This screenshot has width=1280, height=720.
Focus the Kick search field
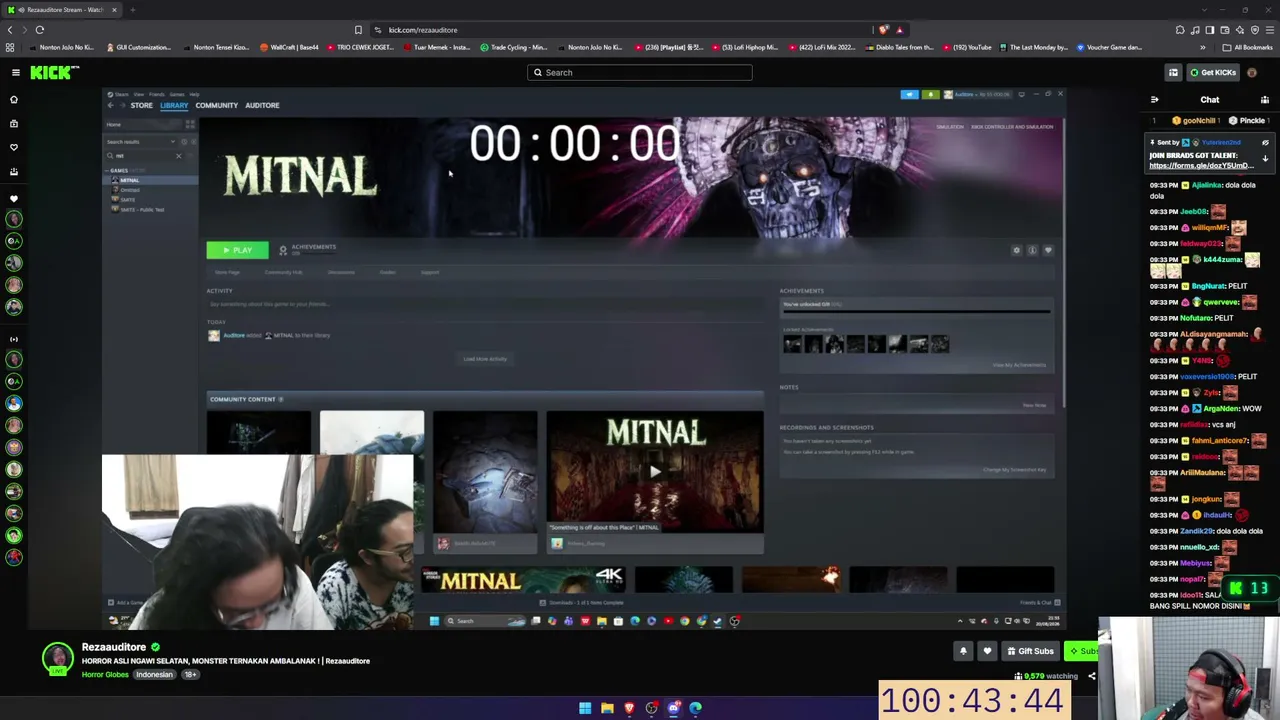(x=640, y=72)
